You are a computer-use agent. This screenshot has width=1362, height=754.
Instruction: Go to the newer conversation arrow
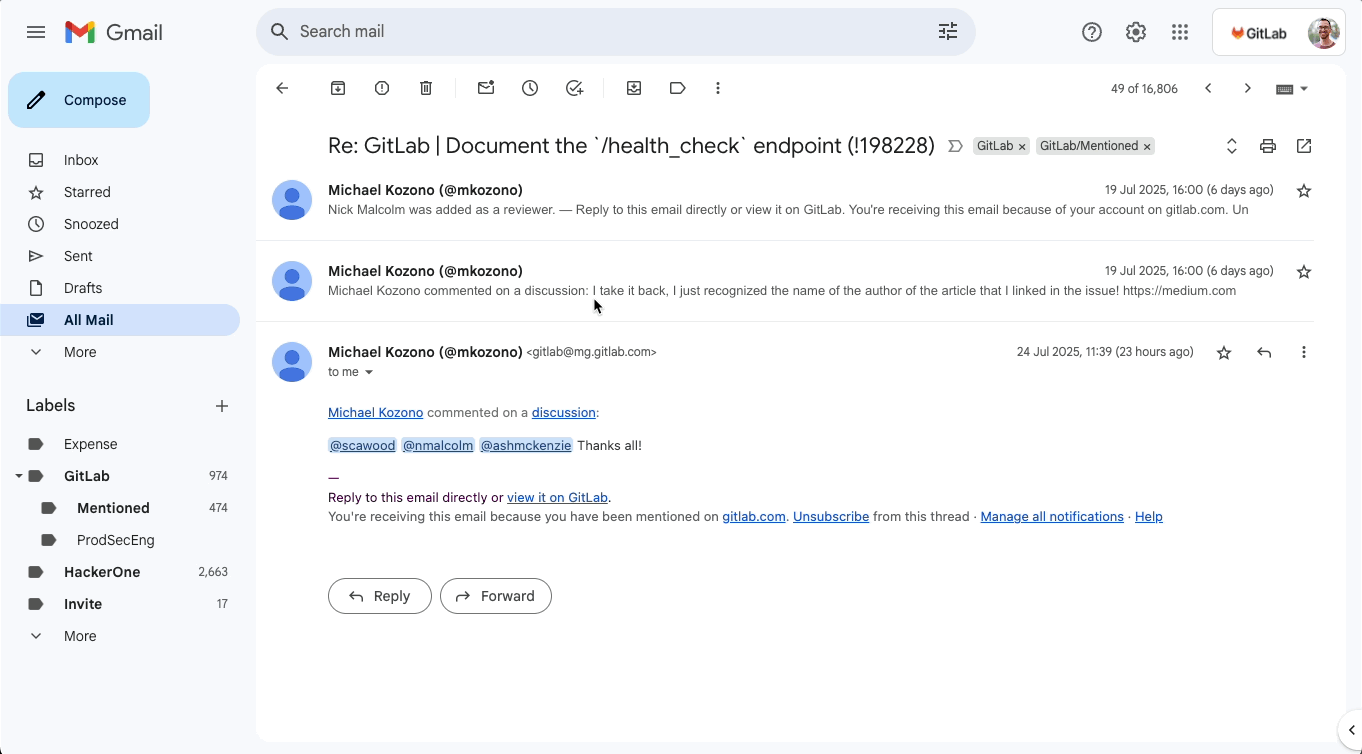point(1208,88)
